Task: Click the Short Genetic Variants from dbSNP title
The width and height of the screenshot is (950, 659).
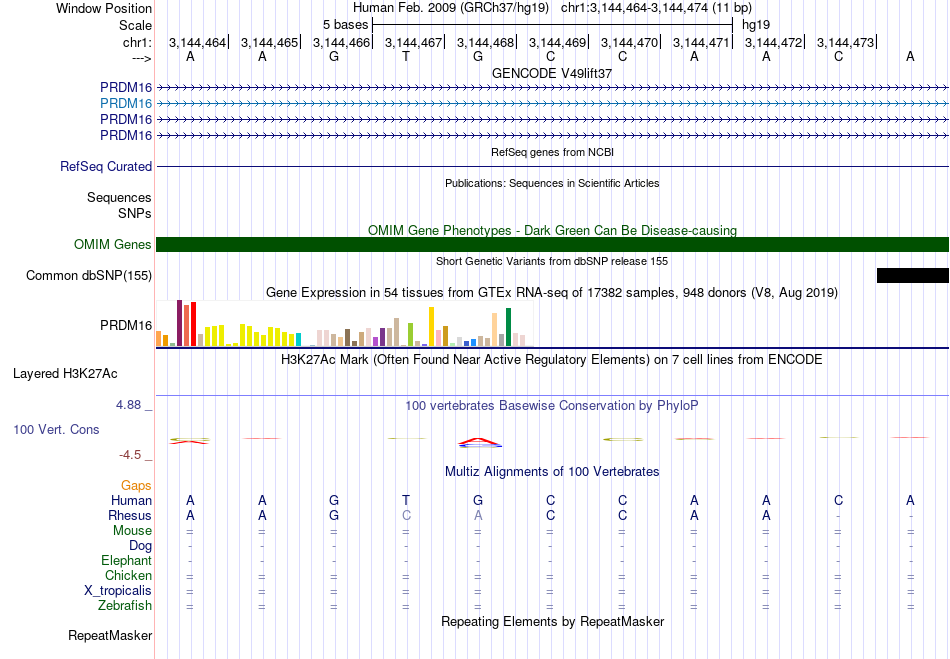Action: click(552, 261)
